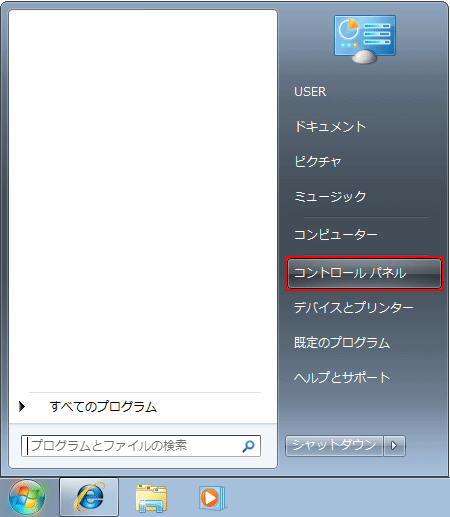Screen dimensions: 450x517
Task: Open ドキュメント from the Start menu
Action: [330, 127]
